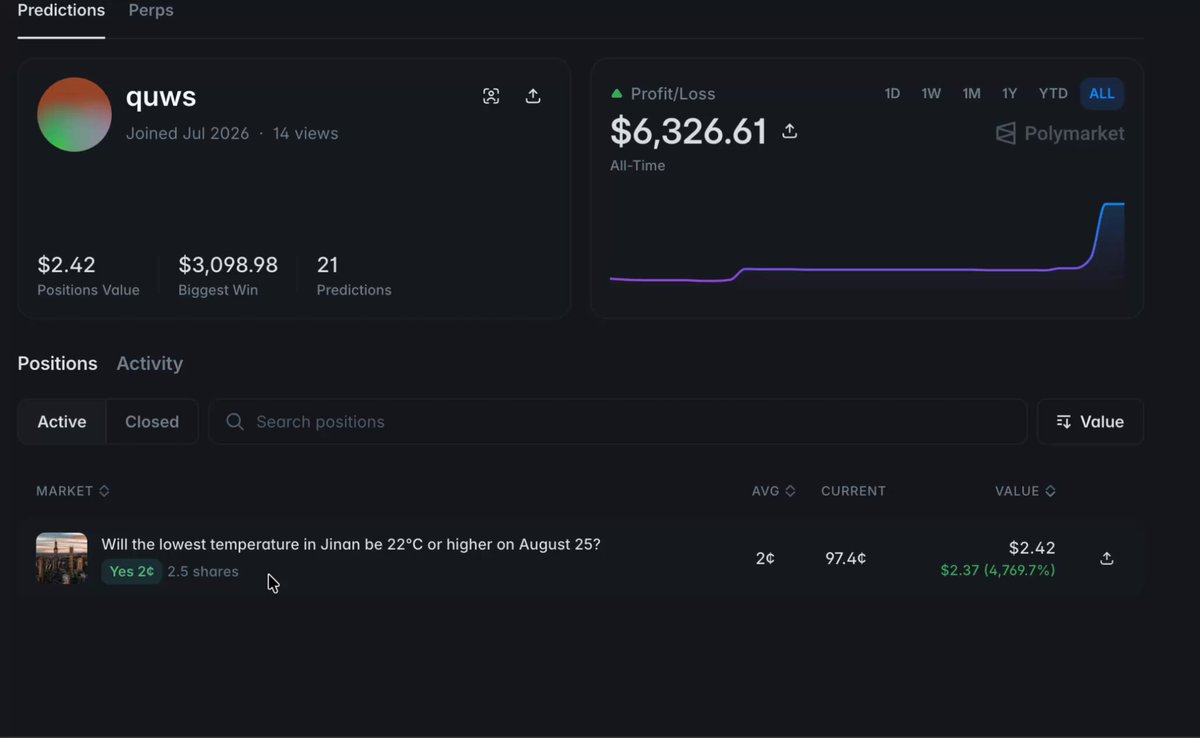Focus the Search positions field

point(618,422)
